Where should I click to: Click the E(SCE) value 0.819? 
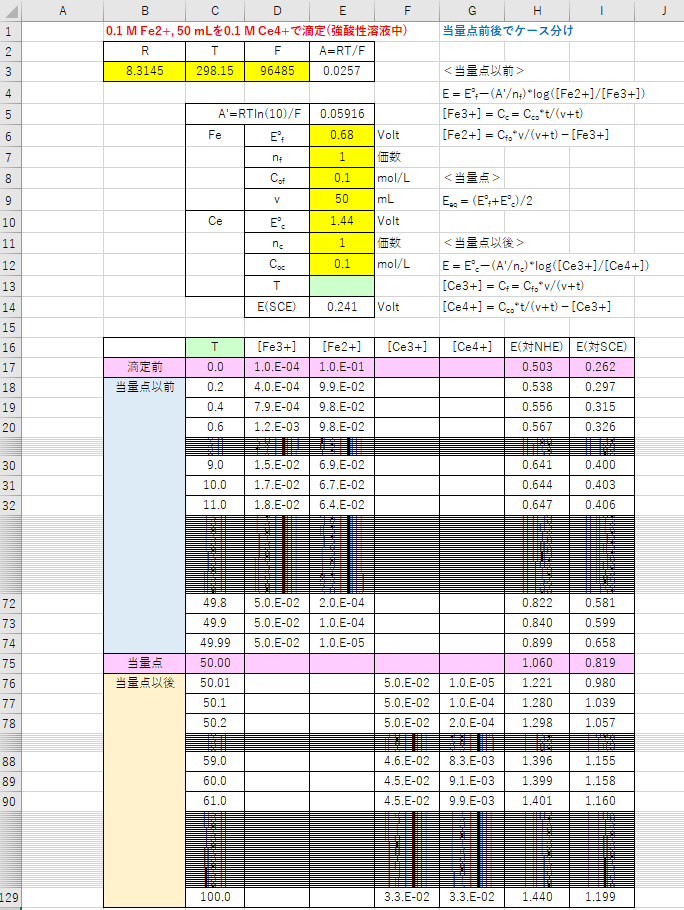pyautogui.click(x=602, y=663)
